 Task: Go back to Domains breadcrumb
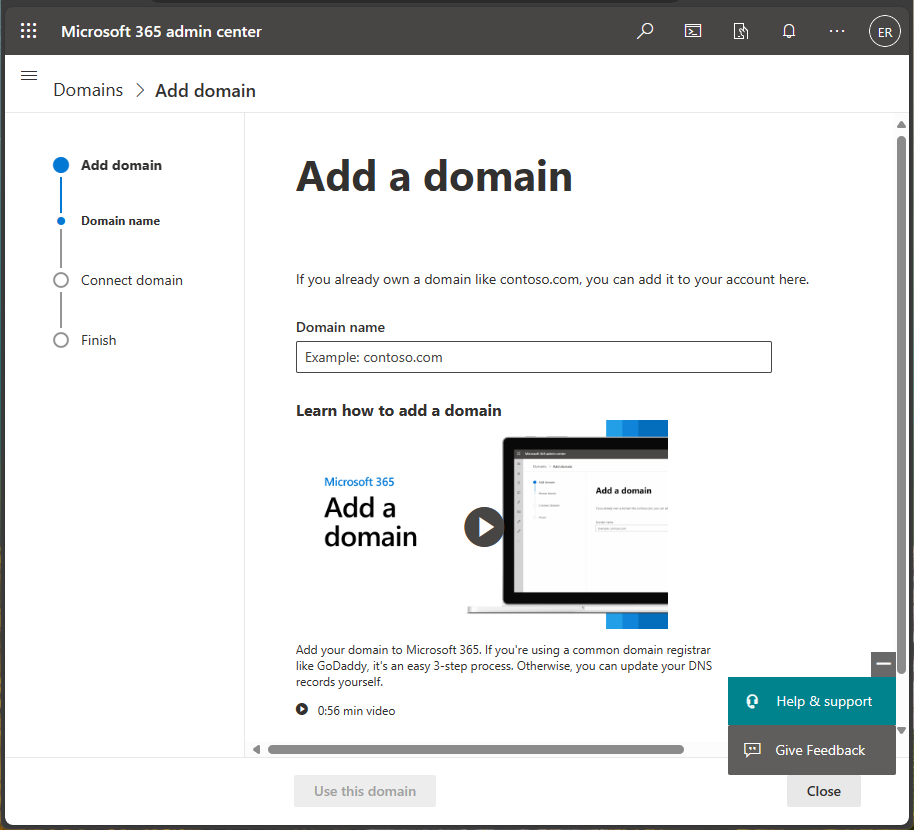coord(88,90)
